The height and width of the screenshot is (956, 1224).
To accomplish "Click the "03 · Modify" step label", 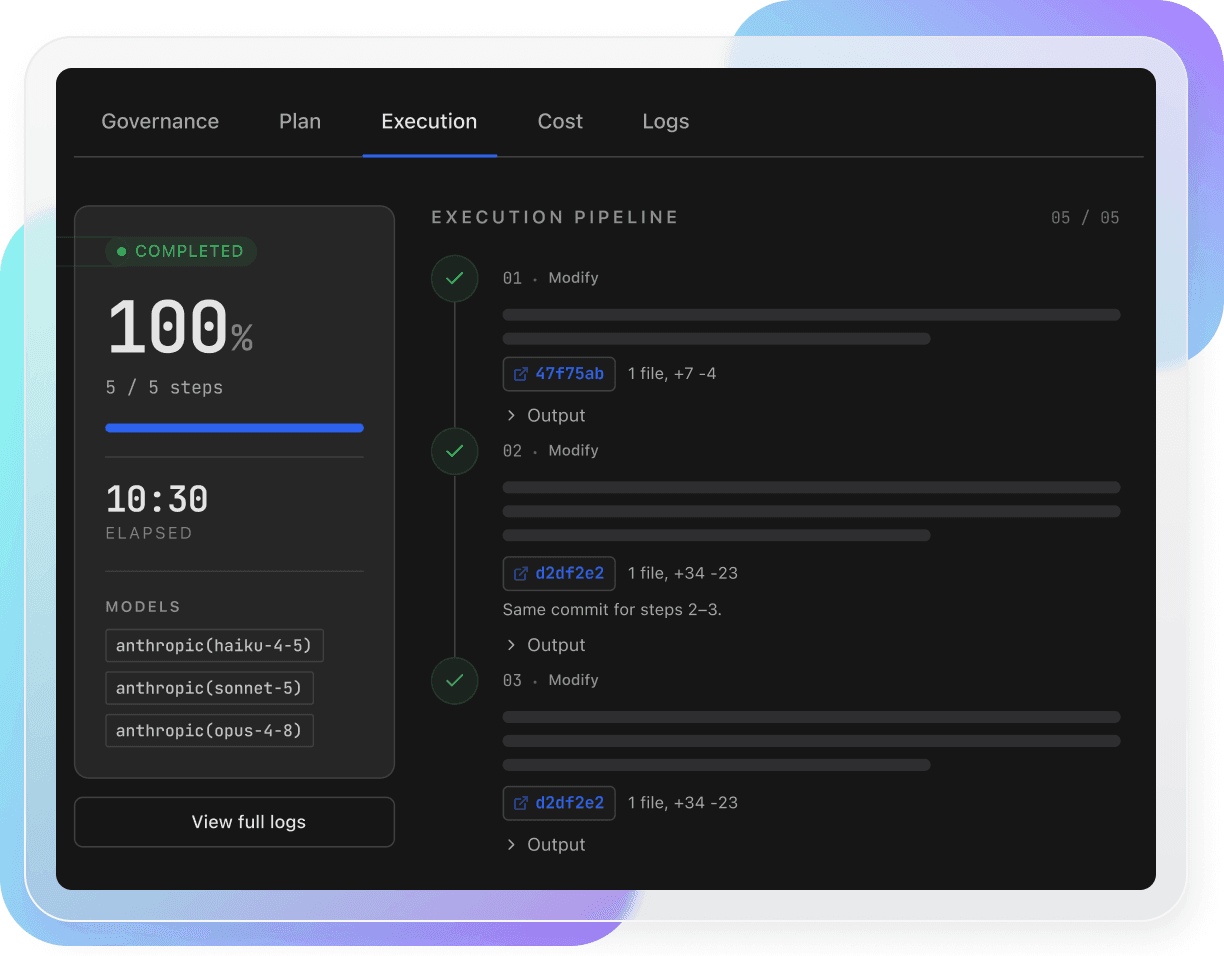I will [551, 680].
